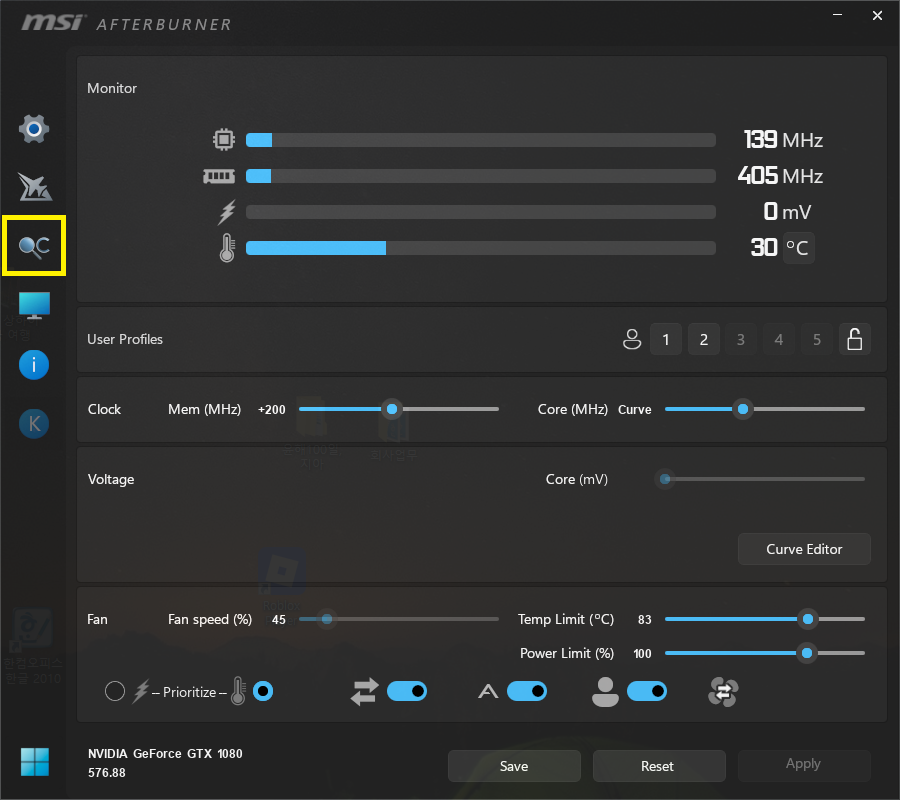Close the Afterburner window
The image size is (900, 800).
tap(877, 15)
